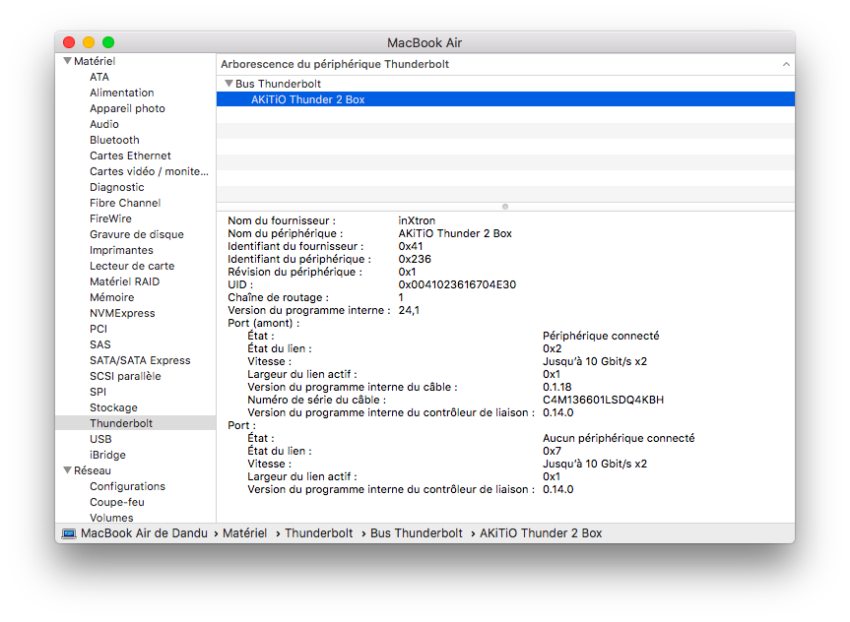Click the status text Périphérique connecté
This screenshot has width=850, height=622.
[601, 336]
